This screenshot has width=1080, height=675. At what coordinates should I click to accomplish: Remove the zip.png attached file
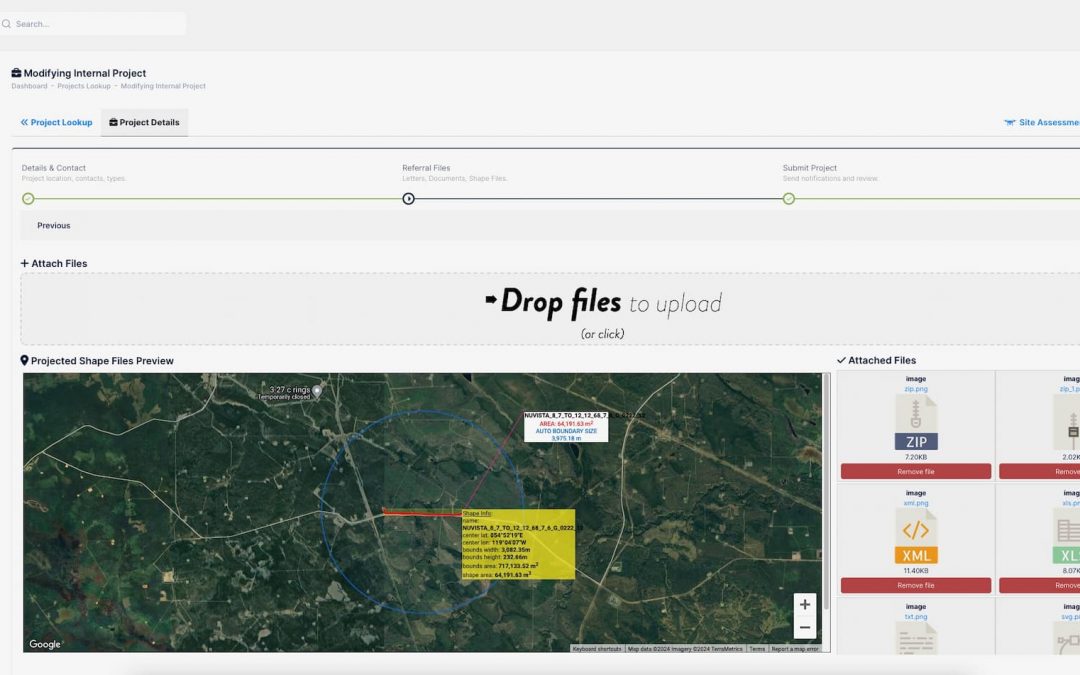tap(916, 471)
